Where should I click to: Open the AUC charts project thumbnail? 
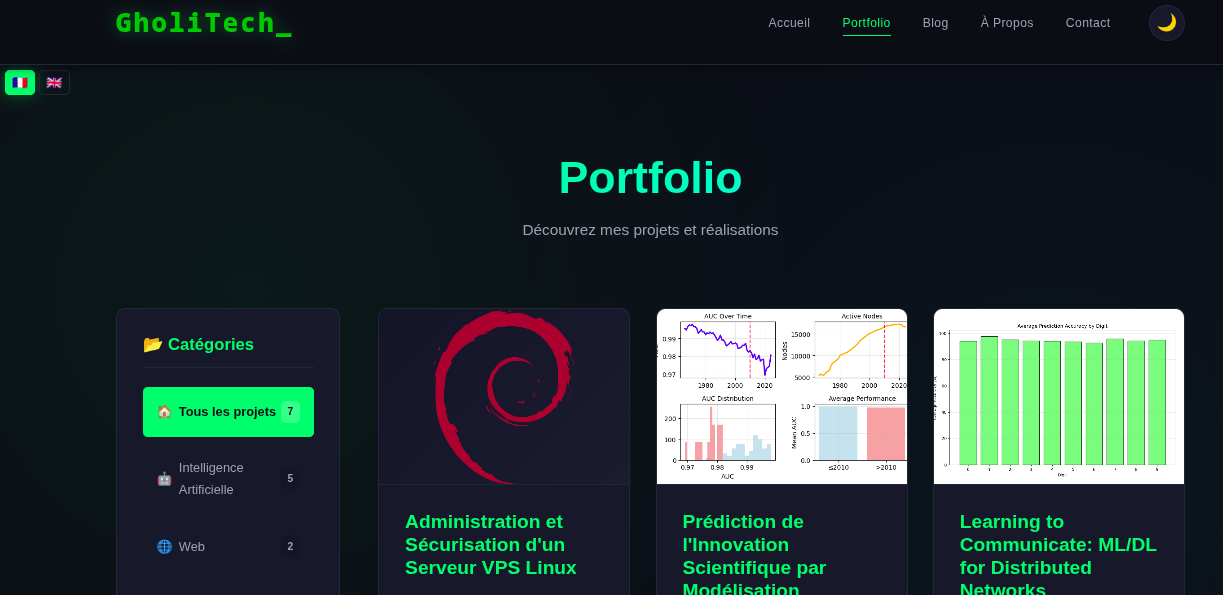[x=782, y=397]
